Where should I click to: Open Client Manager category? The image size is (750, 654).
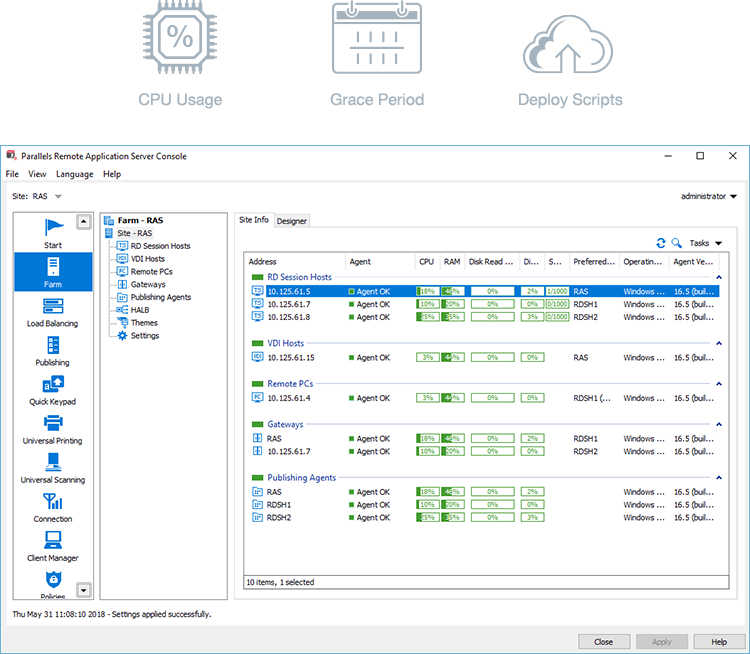tap(53, 547)
